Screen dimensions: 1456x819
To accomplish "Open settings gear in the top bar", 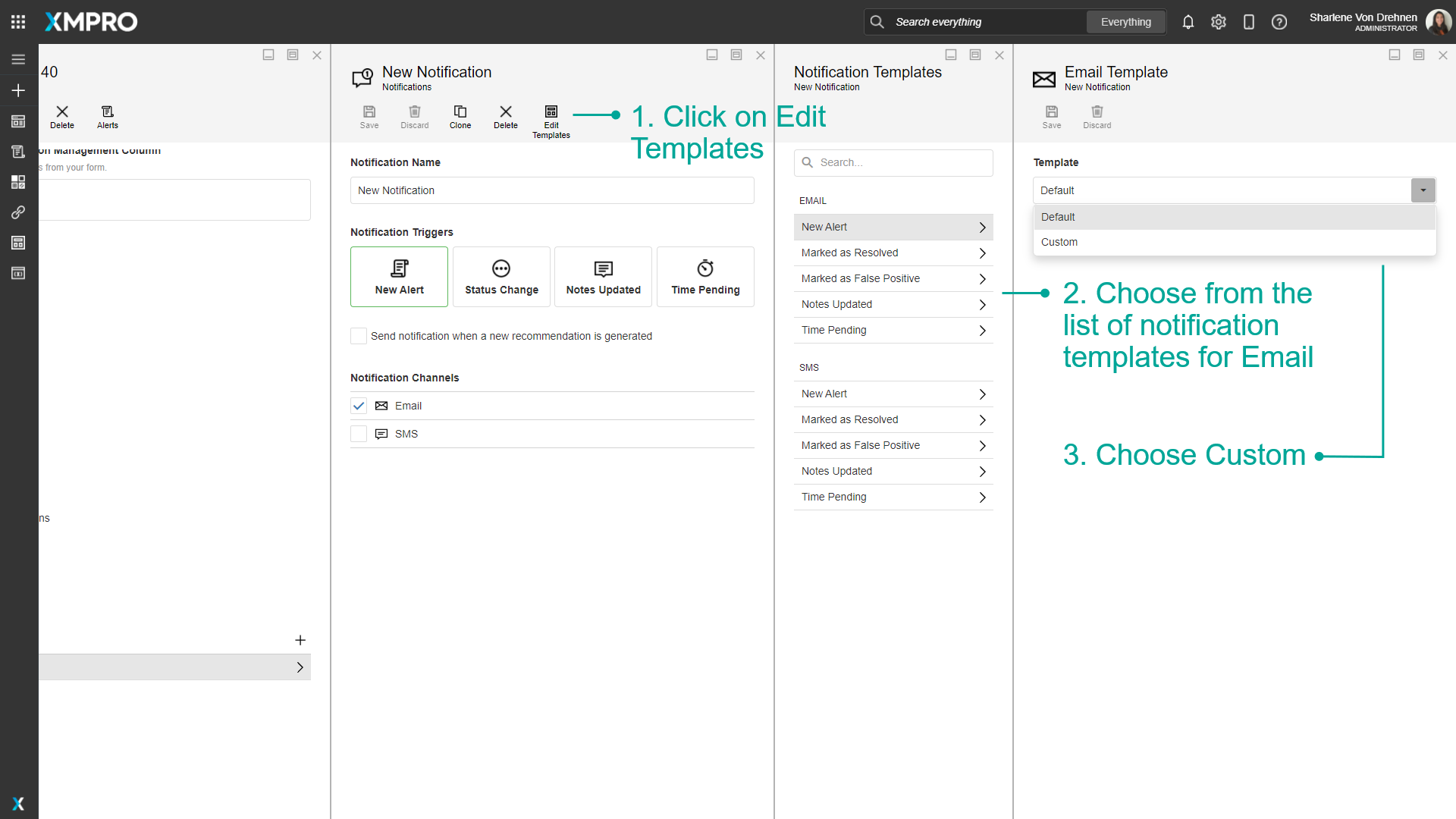I will point(1219,22).
